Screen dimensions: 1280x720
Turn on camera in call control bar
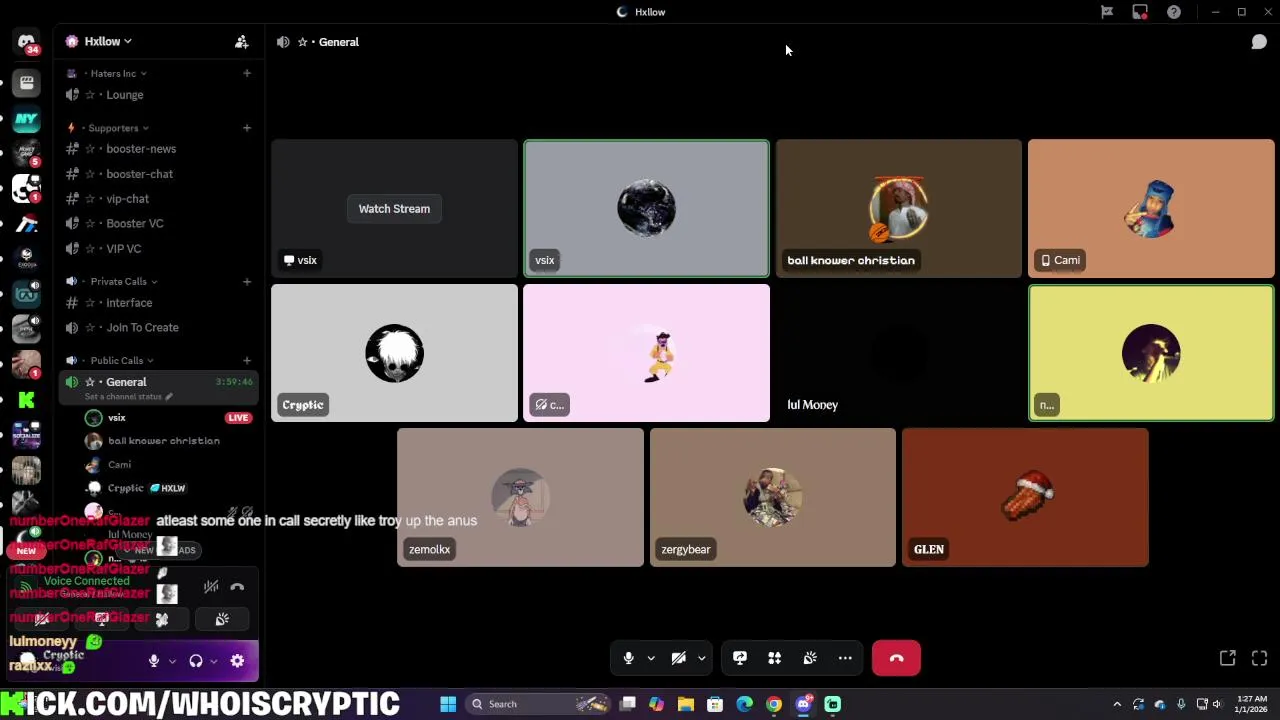click(x=679, y=658)
